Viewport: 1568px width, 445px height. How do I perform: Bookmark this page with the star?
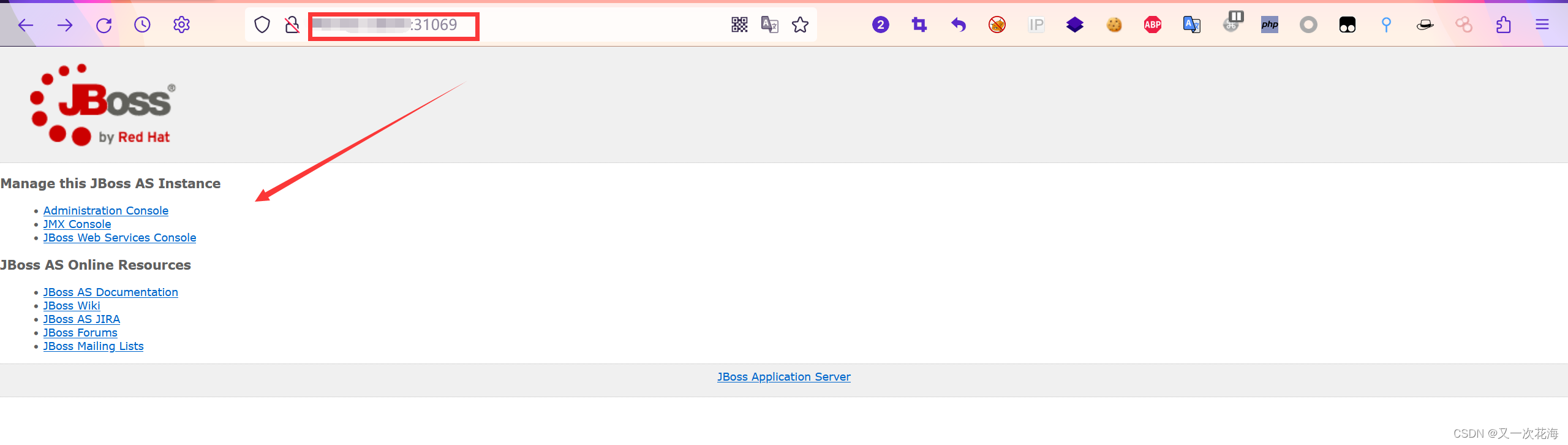800,25
